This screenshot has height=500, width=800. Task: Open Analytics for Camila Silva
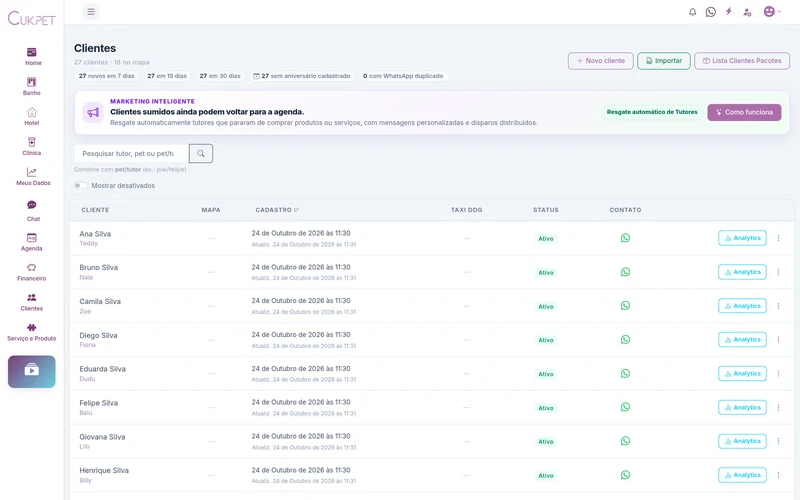click(742, 306)
